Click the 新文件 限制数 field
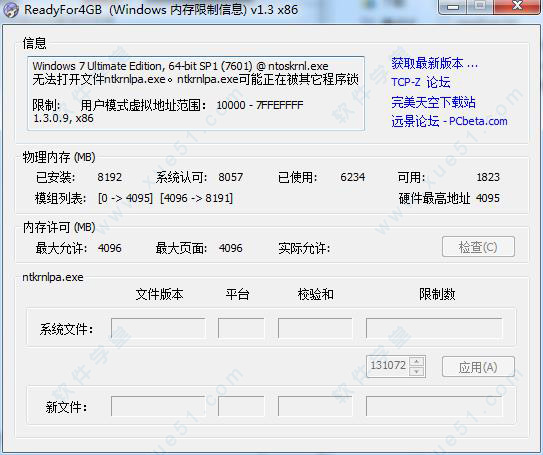The height and width of the screenshot is (455, 543). [434, 406]
